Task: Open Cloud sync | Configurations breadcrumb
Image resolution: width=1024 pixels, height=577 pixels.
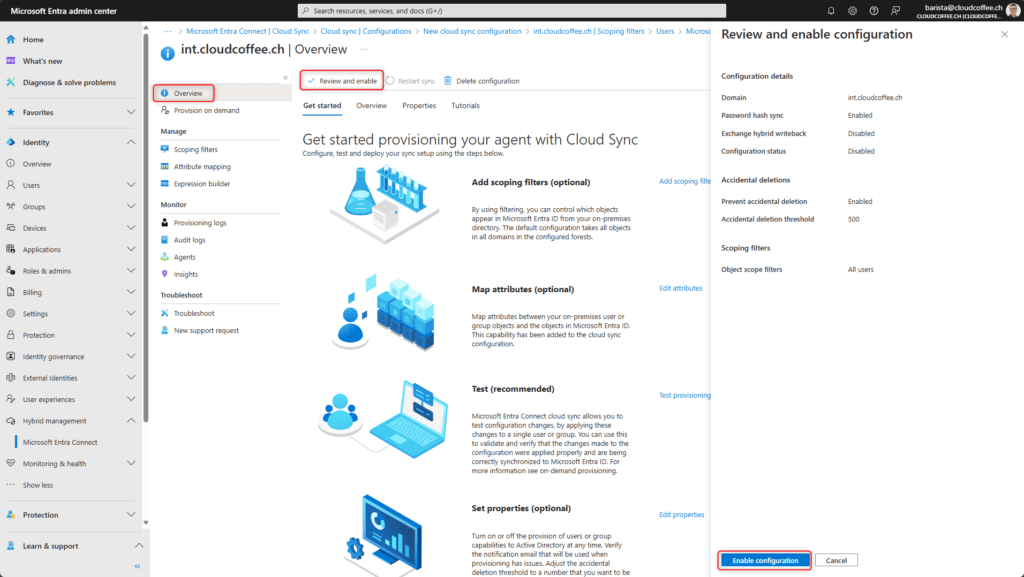Action: coord(366,31)
